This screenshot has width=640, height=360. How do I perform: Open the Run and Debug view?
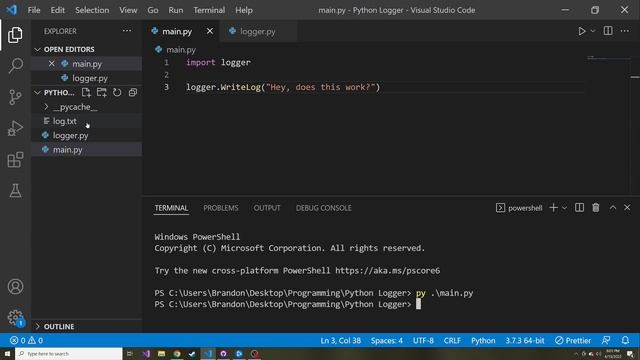pos(15,128)
